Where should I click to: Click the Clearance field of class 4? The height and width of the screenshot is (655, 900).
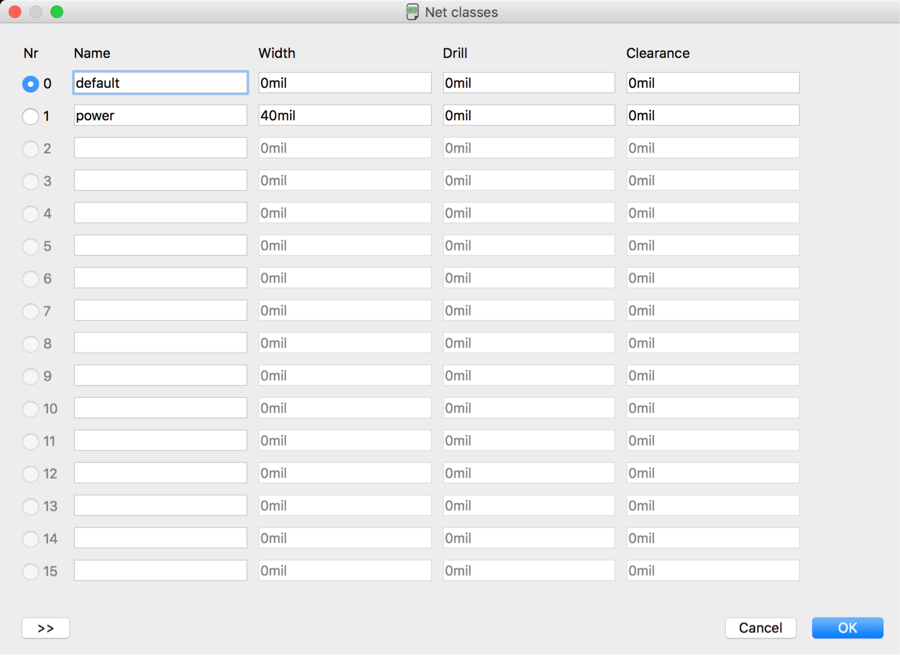click(x=713, y=213)
